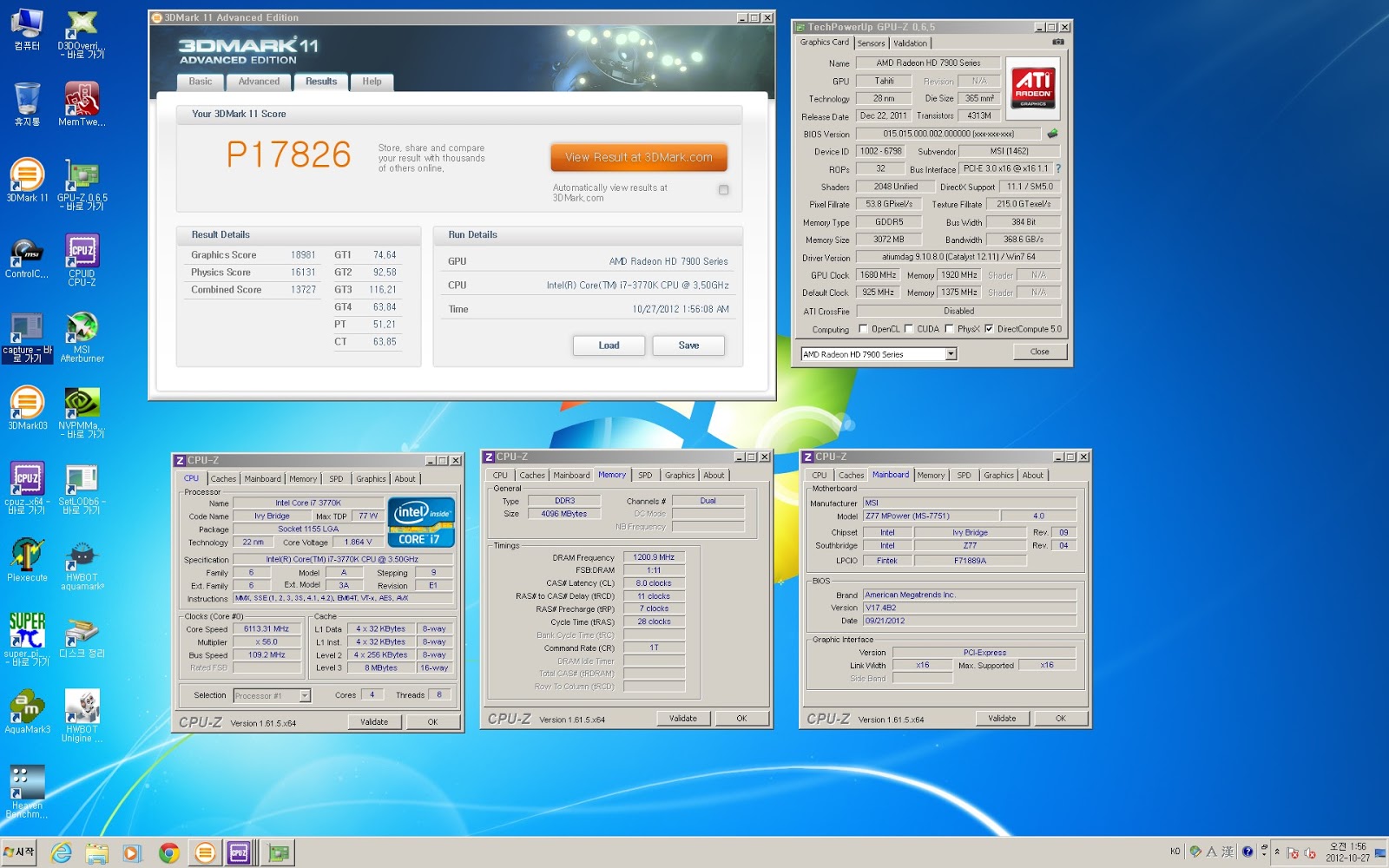The height and width of the screenshot is (868, 1389).
Task: Open About tab in CPU-Z processor window
Action: [x=405, y=478]
